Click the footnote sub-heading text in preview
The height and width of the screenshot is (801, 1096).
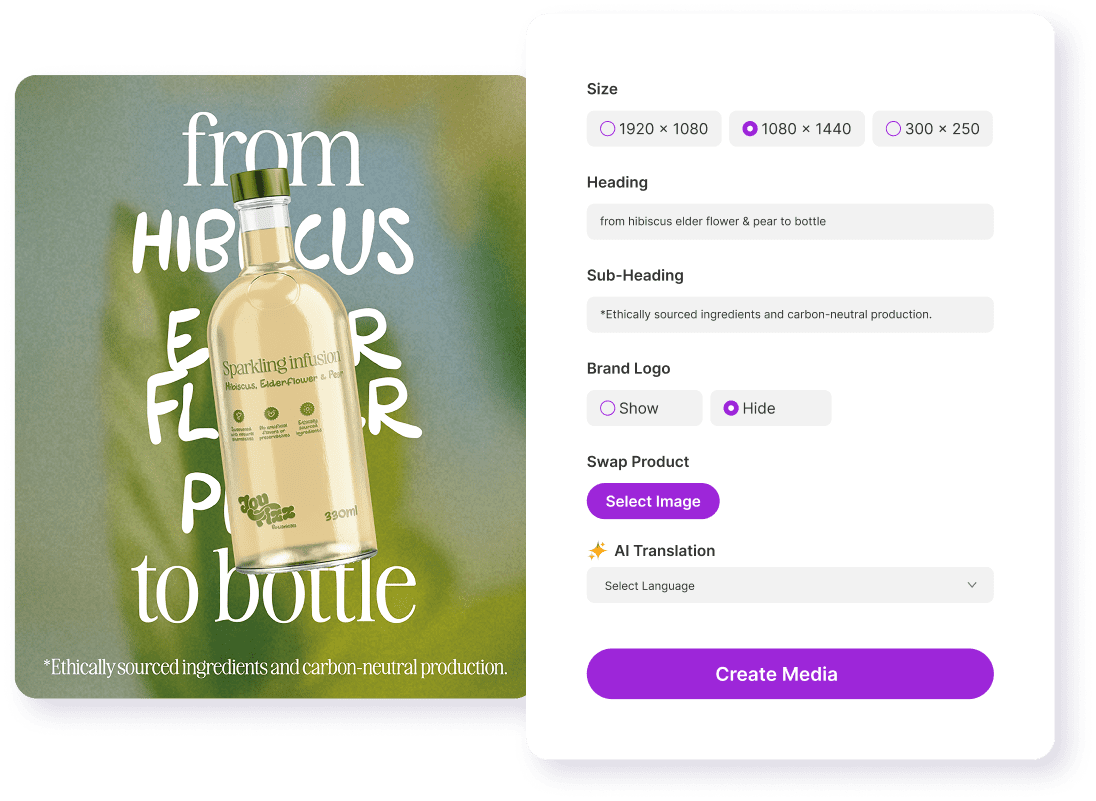pos(275,668)
